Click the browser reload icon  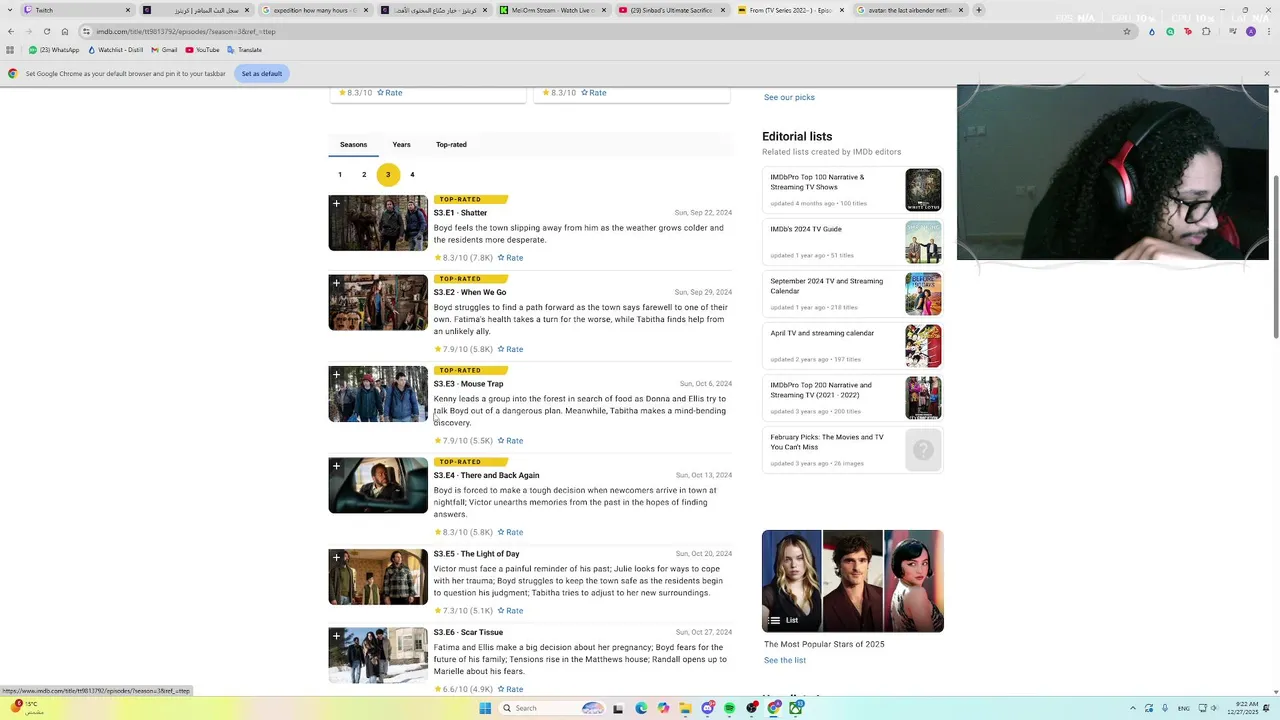tap(47, 31)
